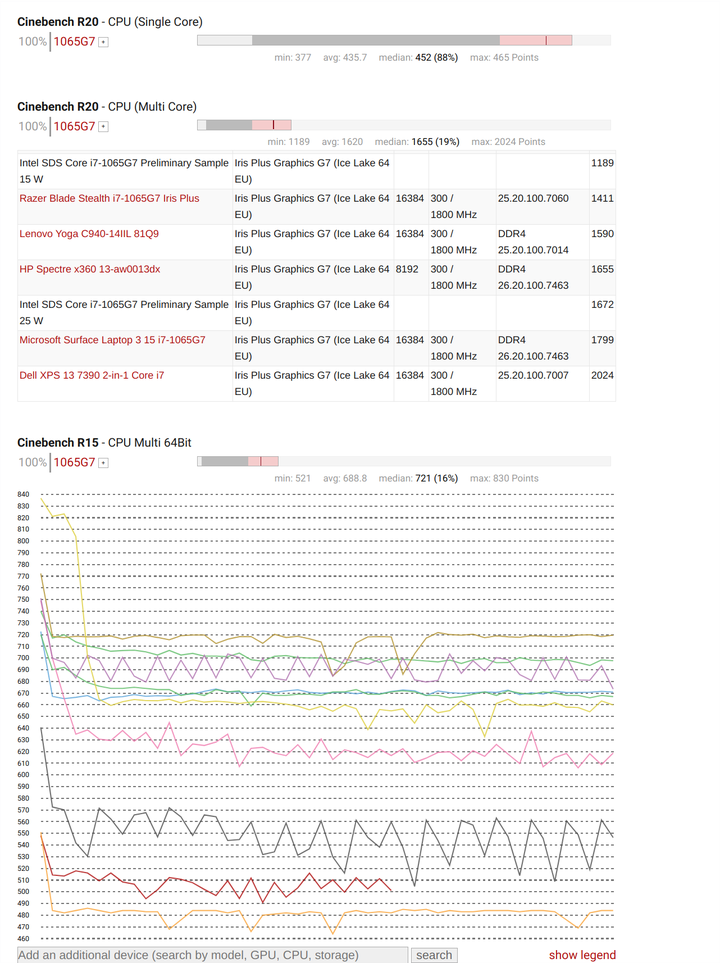This screenshot has height=963, width=720.
Task: Click the score 1189 in the table
Action: (x=602, y=163)
